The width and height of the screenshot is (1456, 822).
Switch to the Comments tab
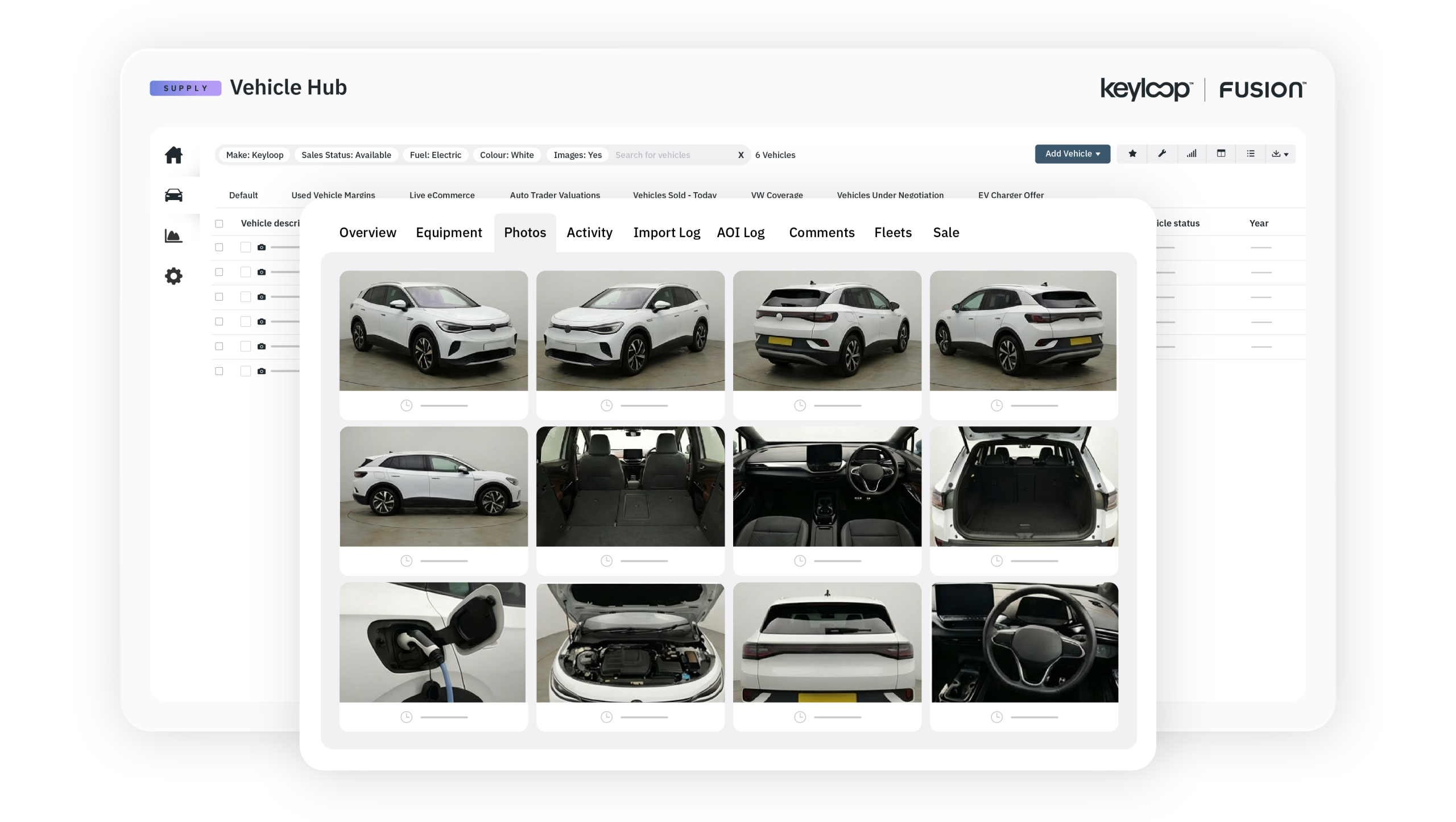coord(822,233)
